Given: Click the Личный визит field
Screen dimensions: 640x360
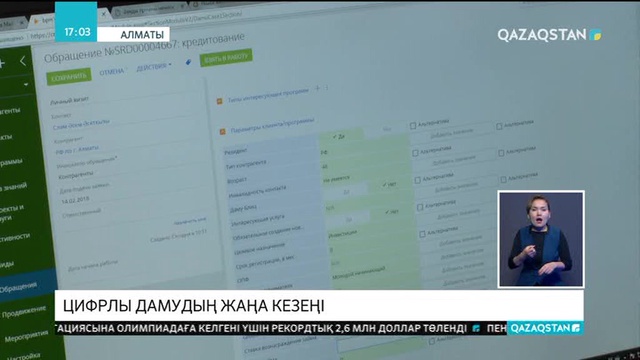Looking at the screenshot, I should [x=69, y=100].
